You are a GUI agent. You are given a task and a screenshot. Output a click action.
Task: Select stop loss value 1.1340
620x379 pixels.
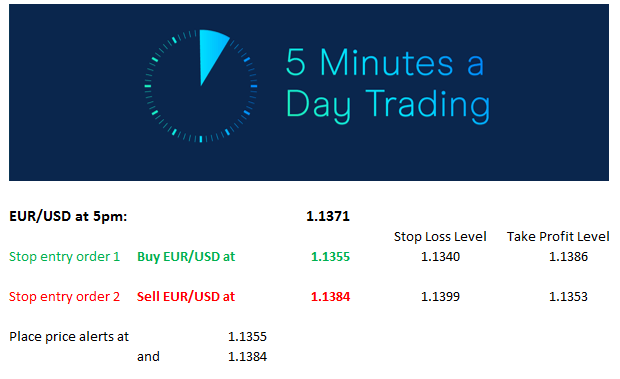click(x=440, y=256)
